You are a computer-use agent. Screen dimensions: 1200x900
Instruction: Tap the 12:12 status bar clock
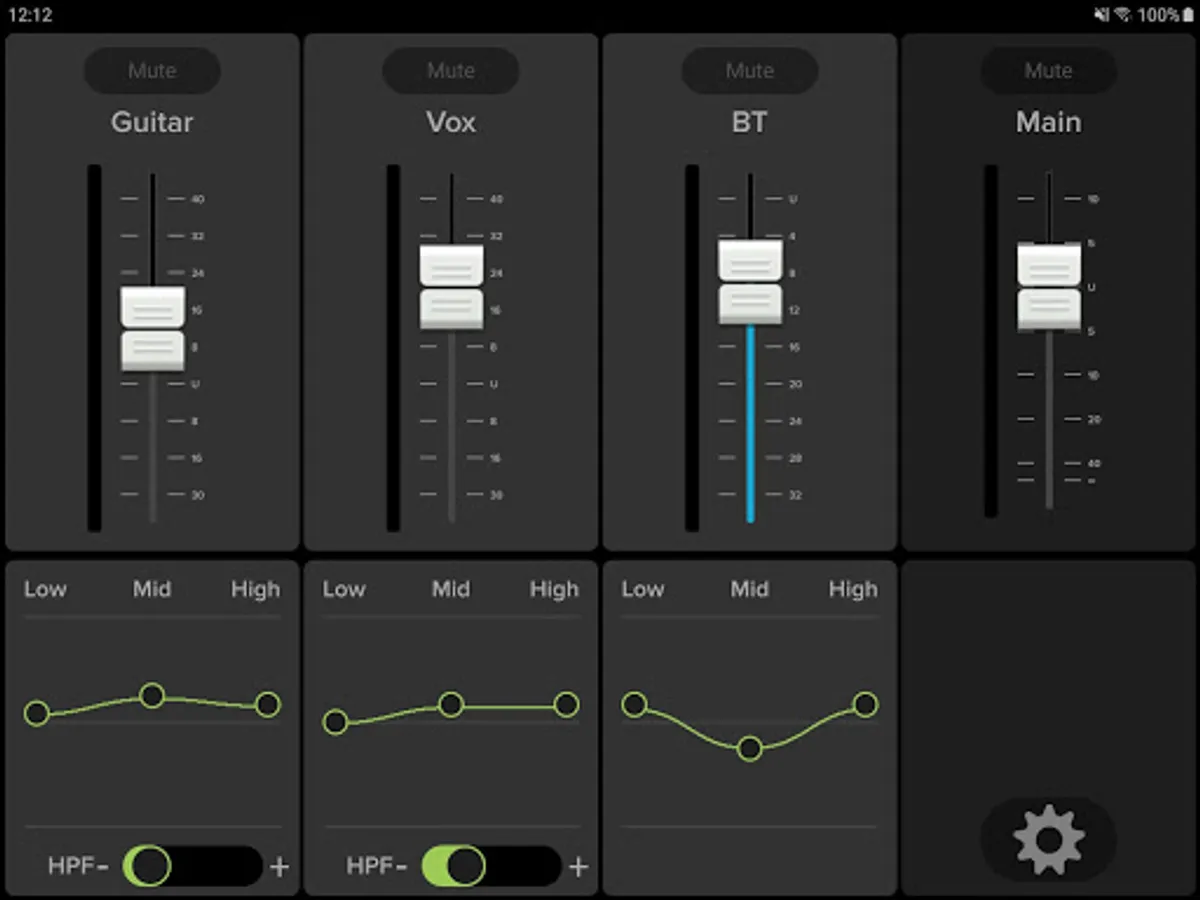point(29,15)
